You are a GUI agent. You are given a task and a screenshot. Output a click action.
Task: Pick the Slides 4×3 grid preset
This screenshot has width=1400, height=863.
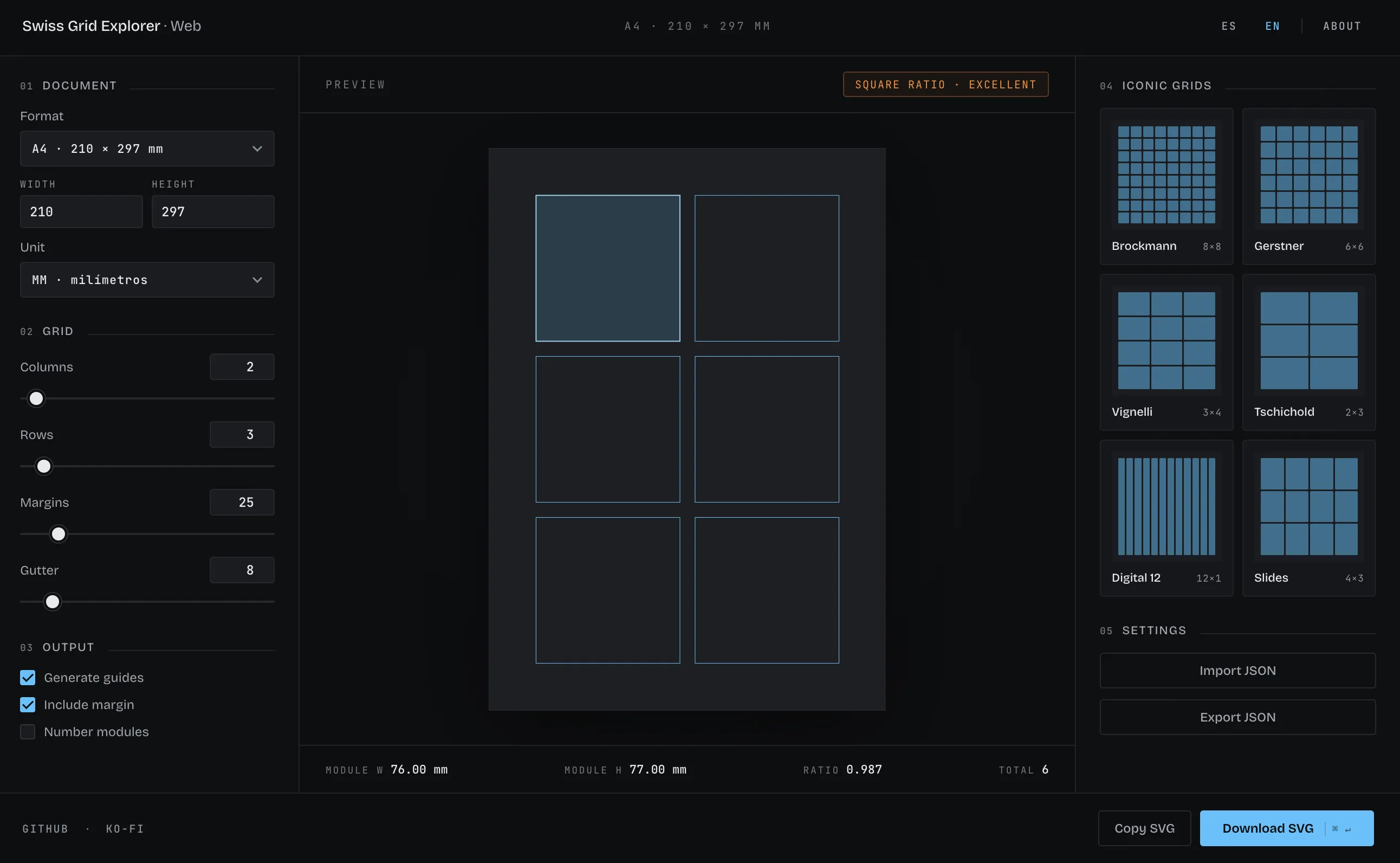coord(1309,518)
